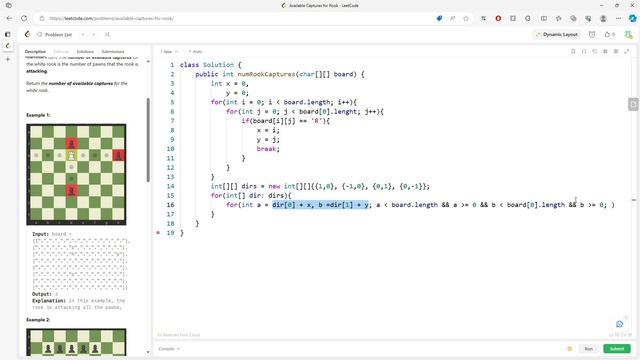Expand editor to fullscreen icon
This screenshot has width=640, height=360.
tap(627, 51)
